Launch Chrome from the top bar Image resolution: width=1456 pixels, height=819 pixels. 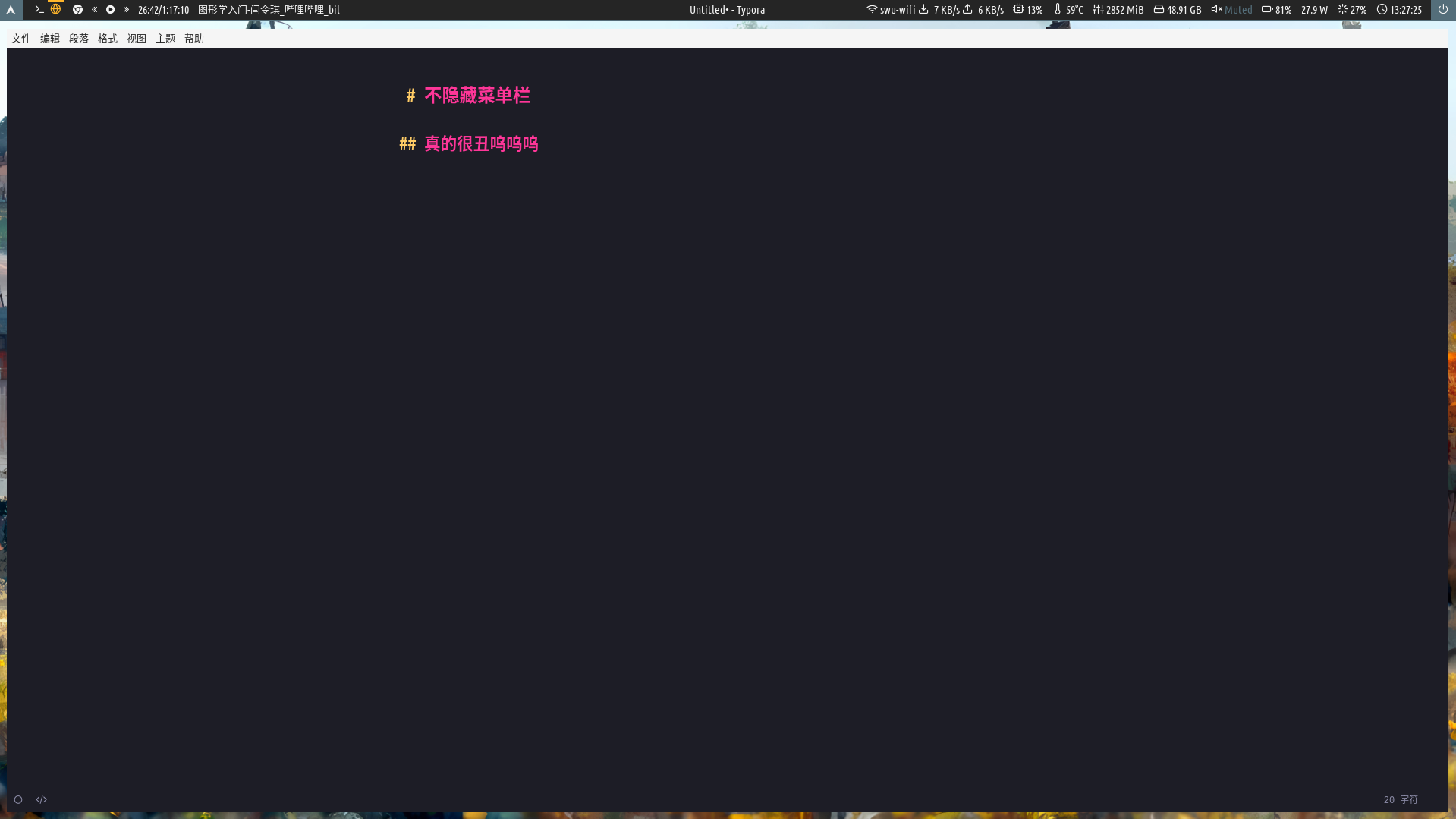click(77, 10)
